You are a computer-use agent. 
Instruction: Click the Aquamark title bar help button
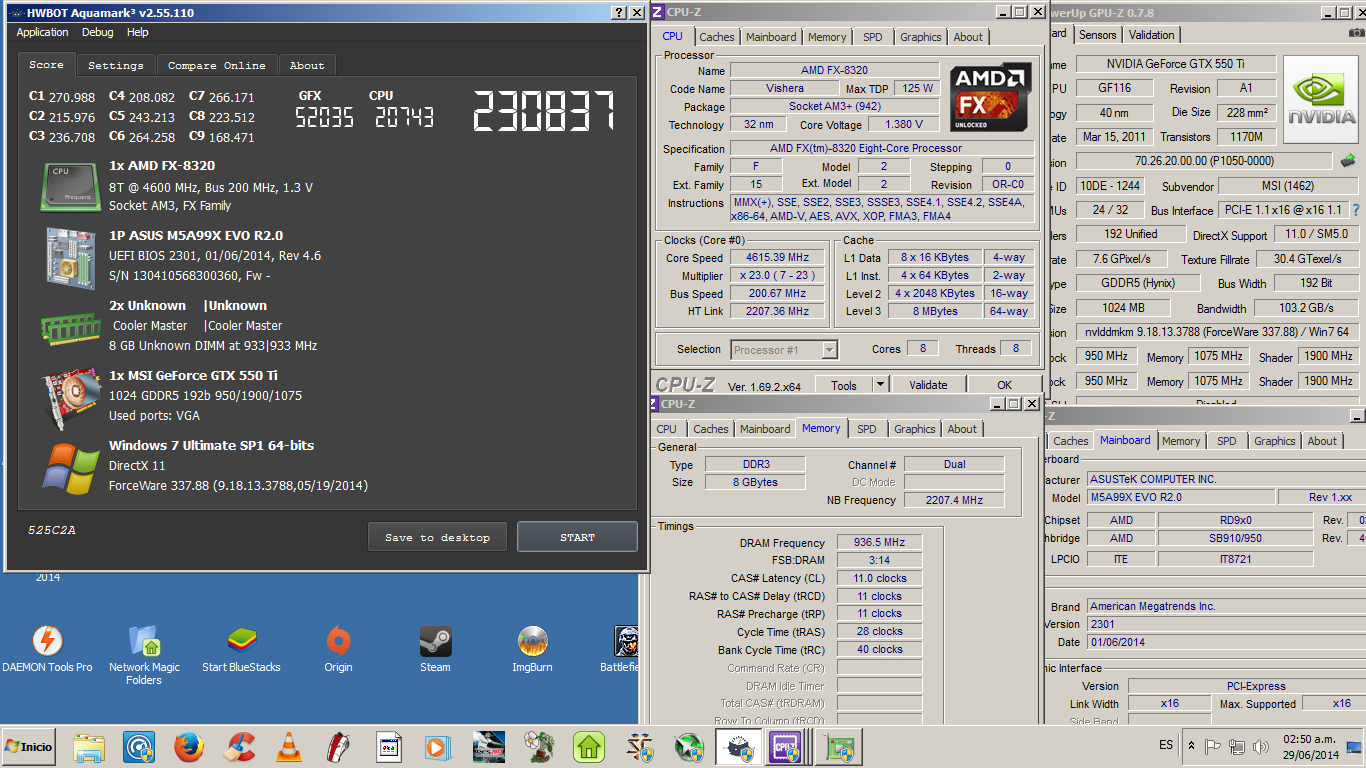pyautogui.click(x=617, y=13)
